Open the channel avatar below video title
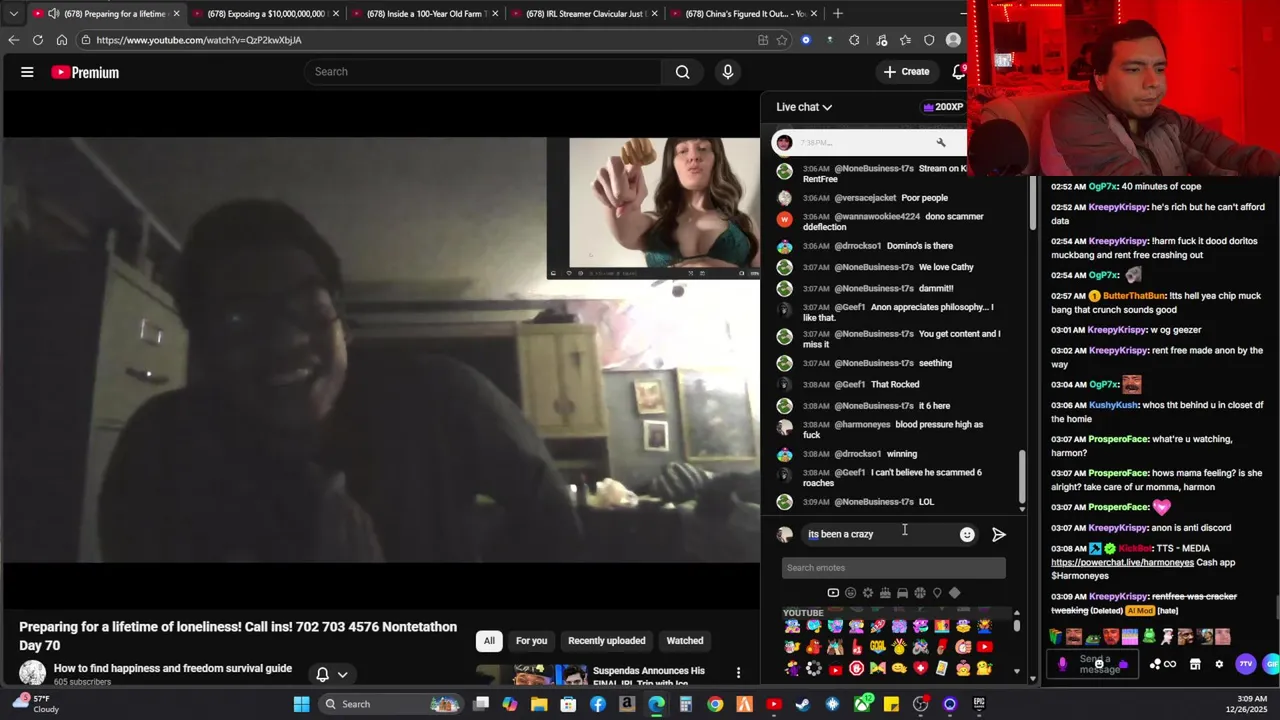The height and width of the screenshot is (720, 1280). click(32, 673)
